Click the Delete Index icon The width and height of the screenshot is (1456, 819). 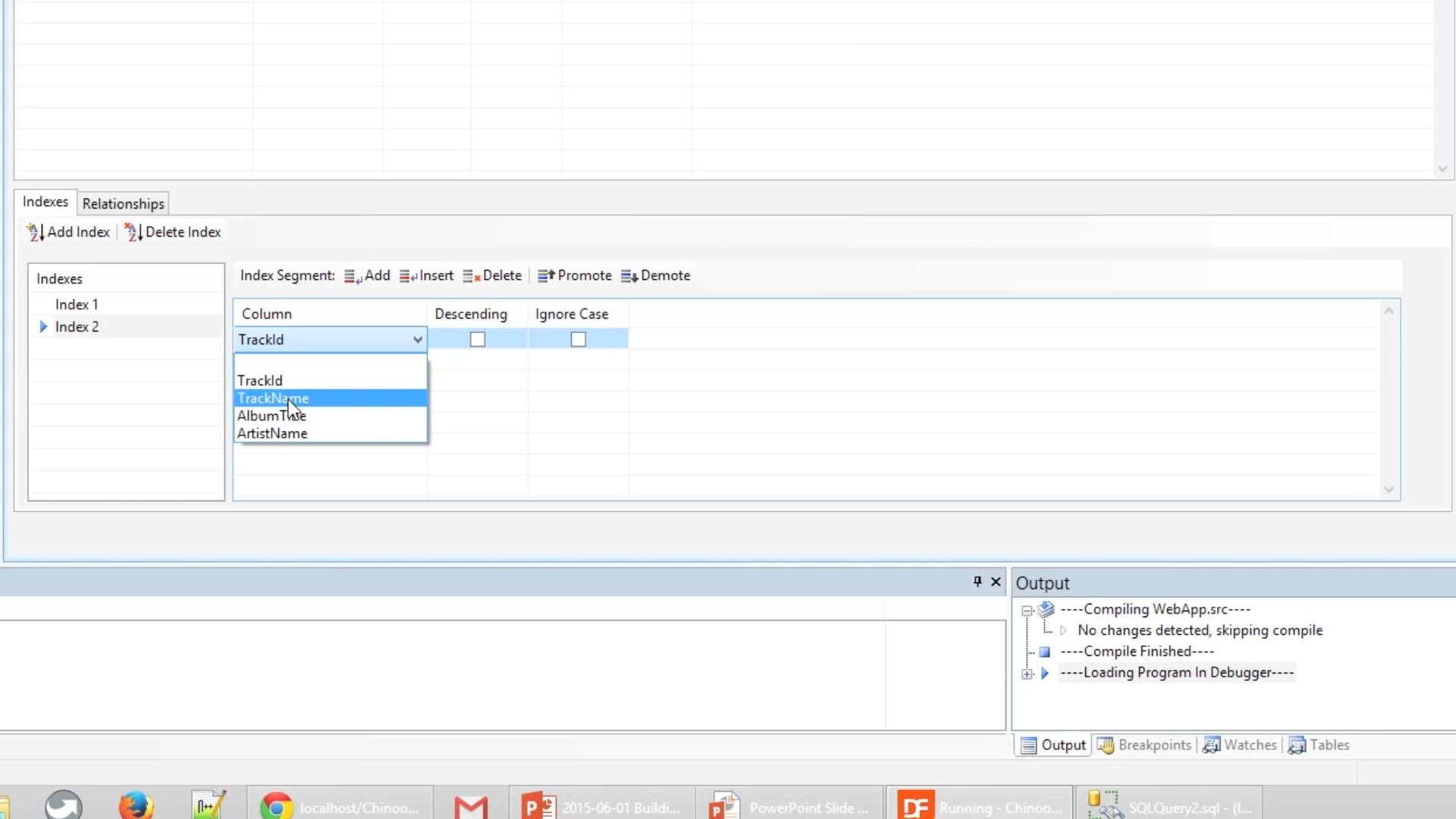(133, 232)
